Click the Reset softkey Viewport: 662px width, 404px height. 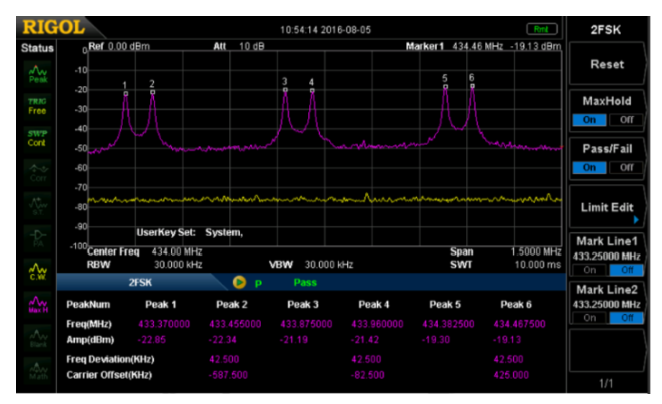coord(607,64)
